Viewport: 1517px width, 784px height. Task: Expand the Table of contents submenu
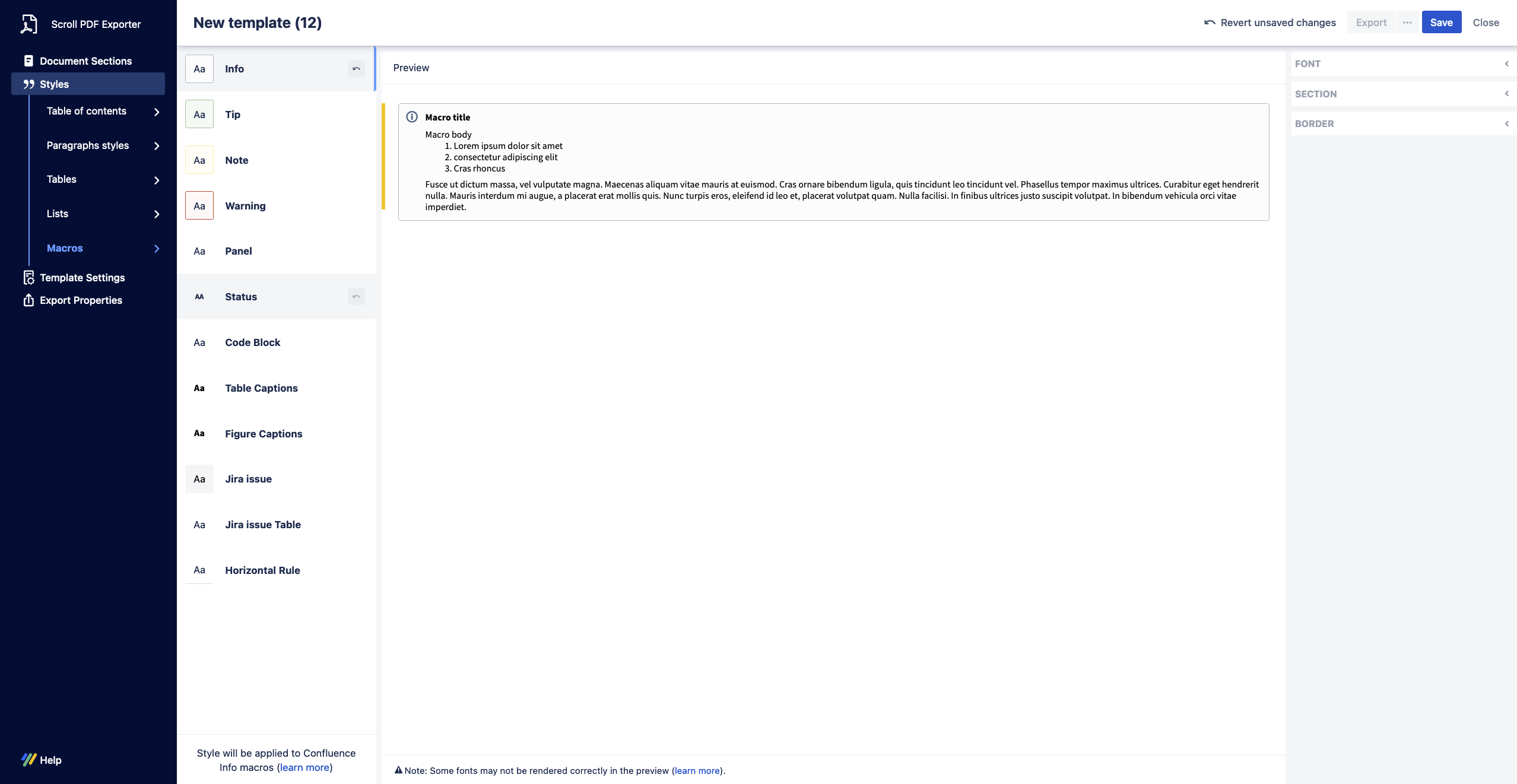[x=157, y=112]
